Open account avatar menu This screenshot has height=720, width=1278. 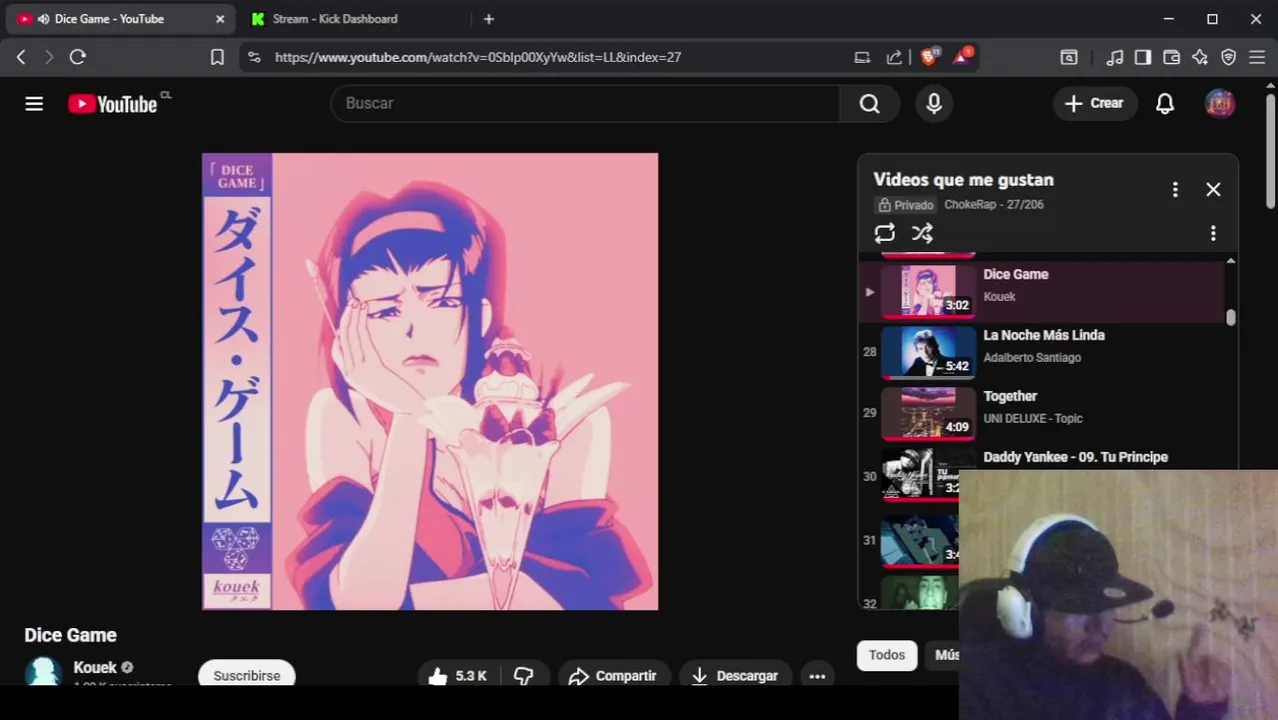click(1220, 103)
